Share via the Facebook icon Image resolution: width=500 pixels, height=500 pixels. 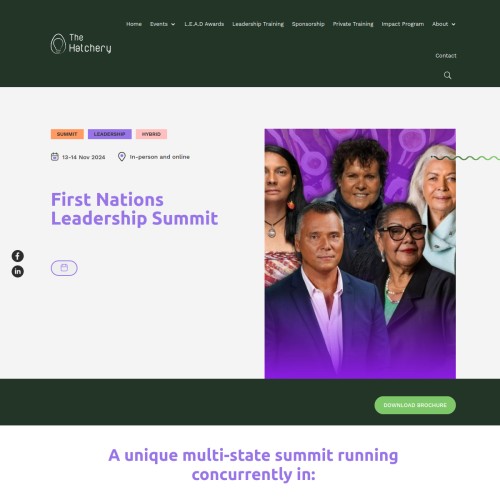pyautogui.click(x=18, y=256)
